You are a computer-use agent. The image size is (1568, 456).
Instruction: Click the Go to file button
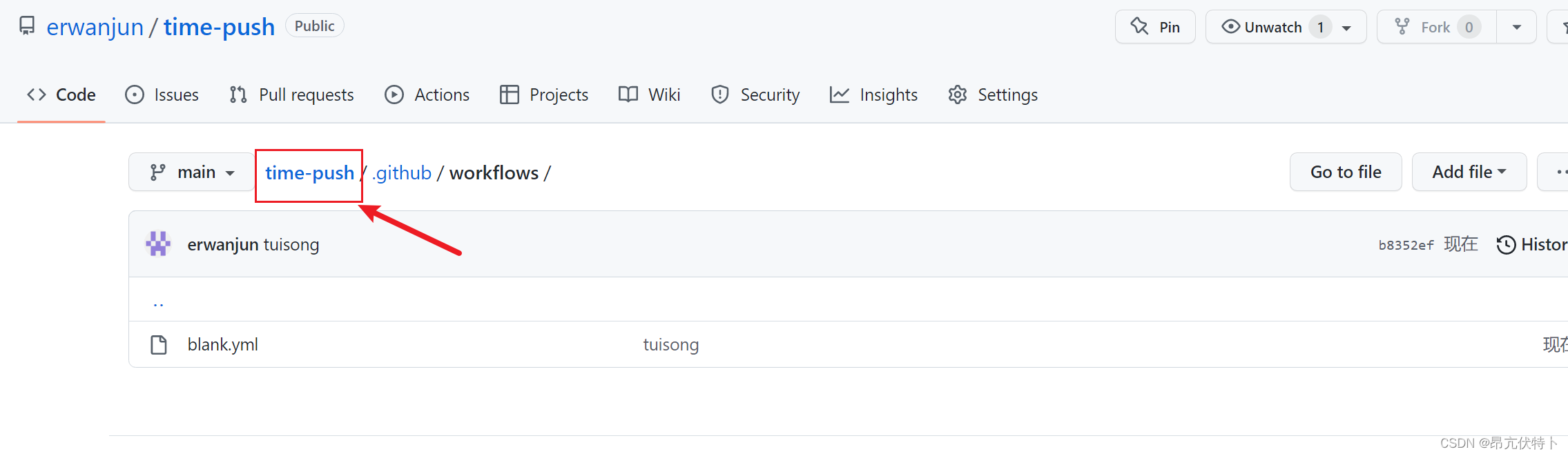coord(1346,172)
